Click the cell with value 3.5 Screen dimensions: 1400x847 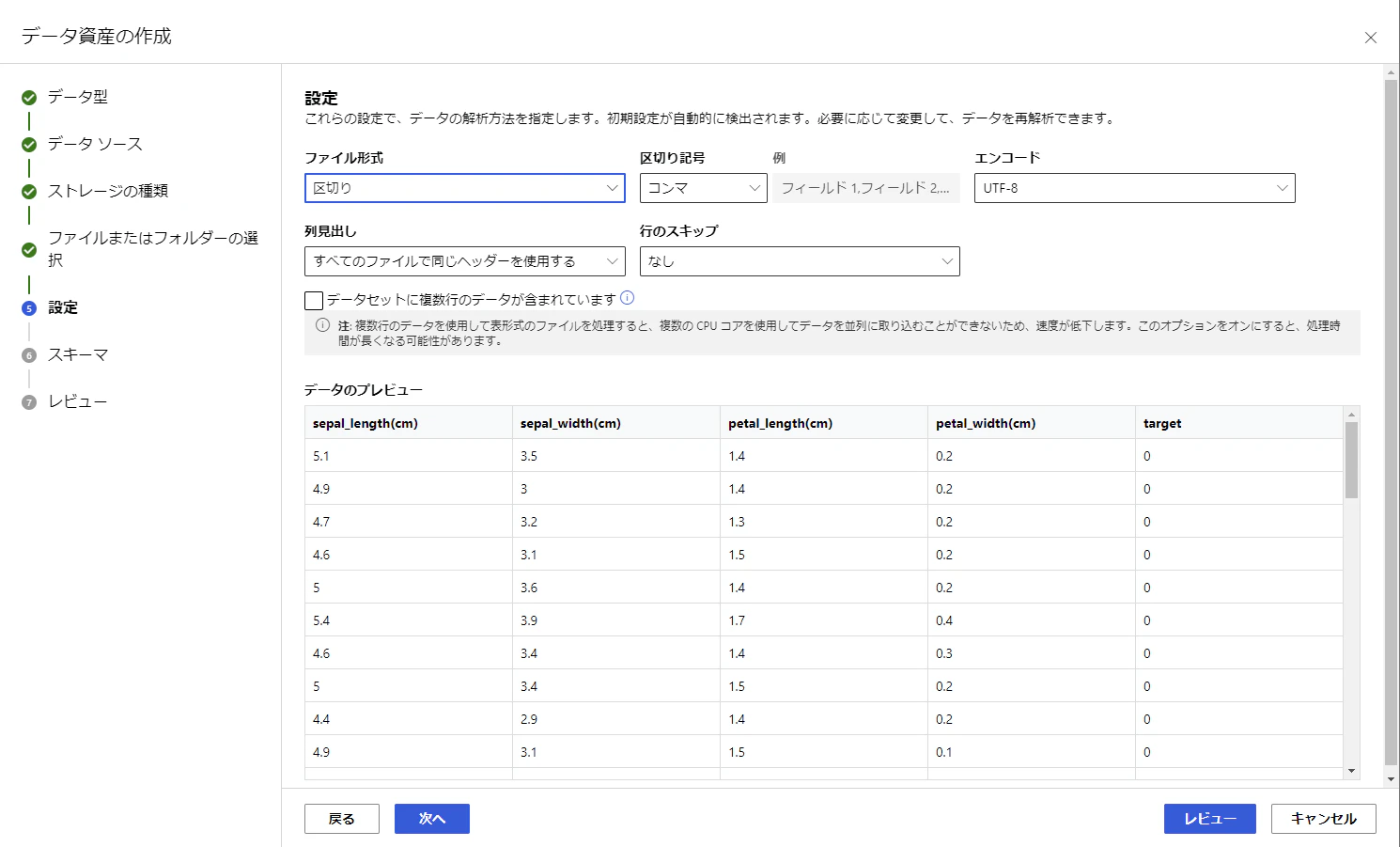(616, 456)
